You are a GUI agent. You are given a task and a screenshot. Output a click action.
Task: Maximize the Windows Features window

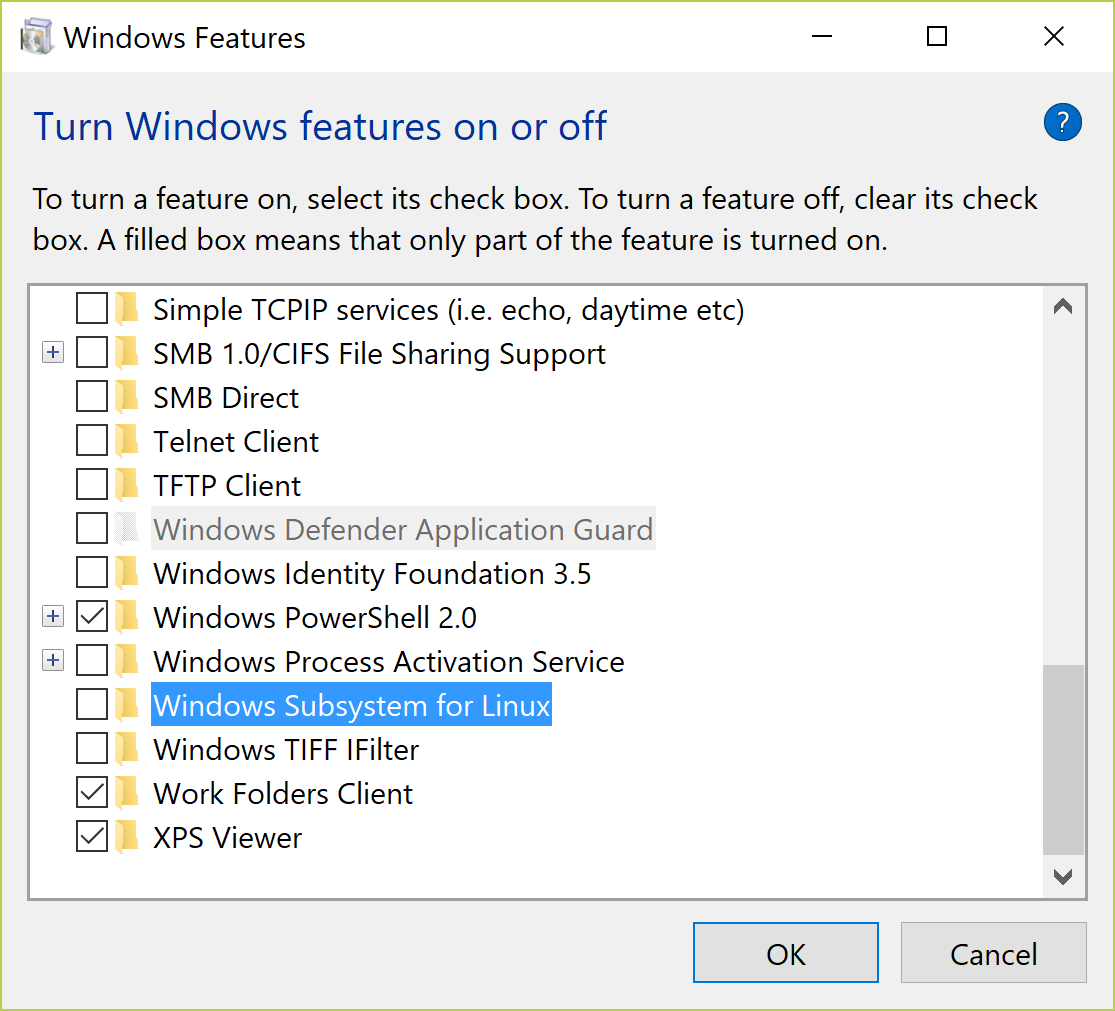click(937, 36)
